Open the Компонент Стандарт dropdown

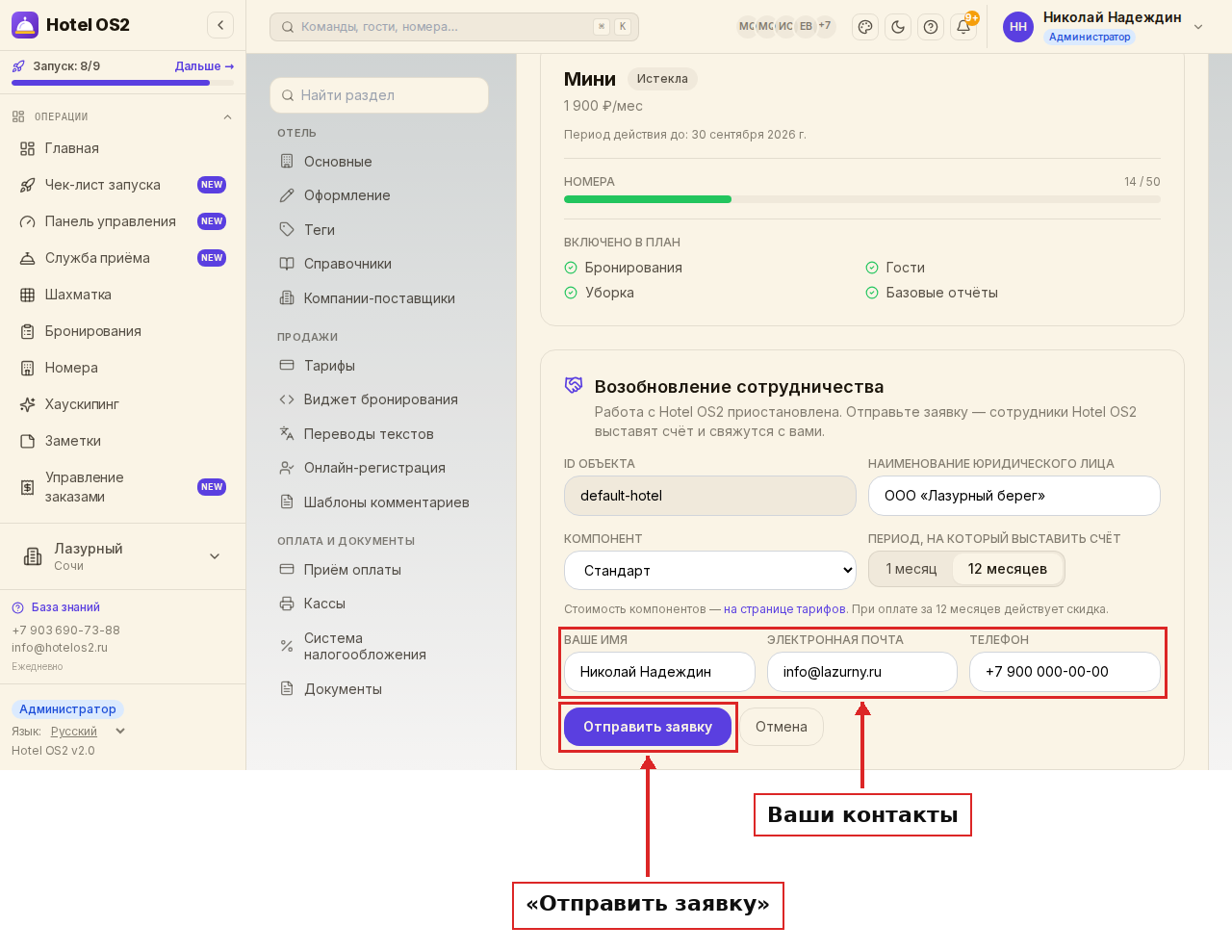(710, 570)
